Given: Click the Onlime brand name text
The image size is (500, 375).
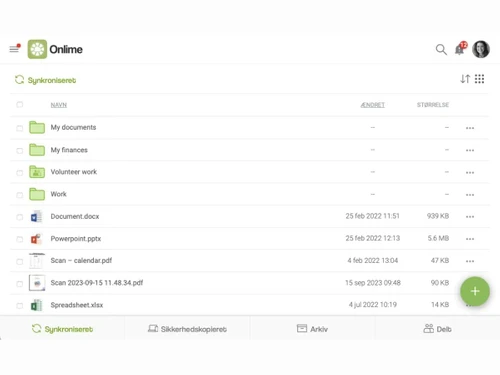Looking at the screenshot, I should tap(66, 49).
